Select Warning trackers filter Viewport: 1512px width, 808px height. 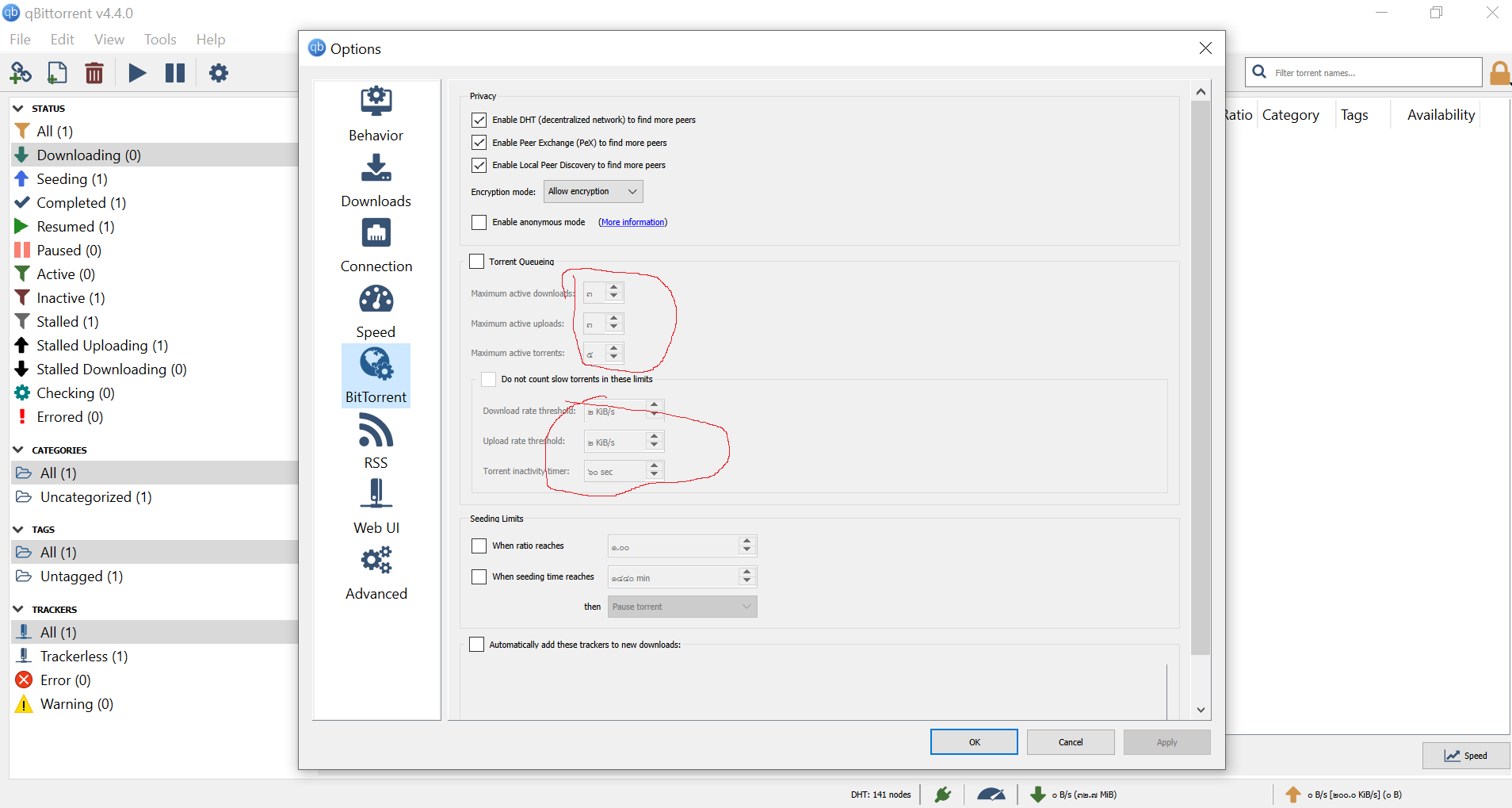click(155, 703)
